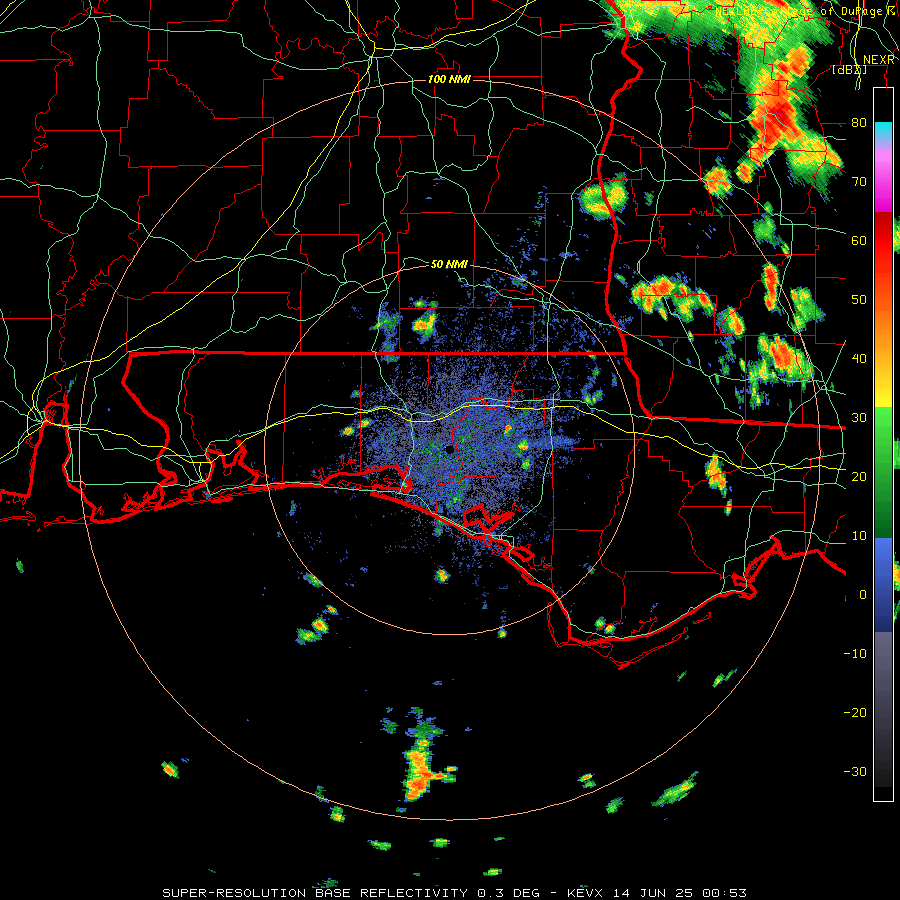Click the 0 value on the dBZ scale
Viewport: 900px width, 900px height.
[863, 595]
